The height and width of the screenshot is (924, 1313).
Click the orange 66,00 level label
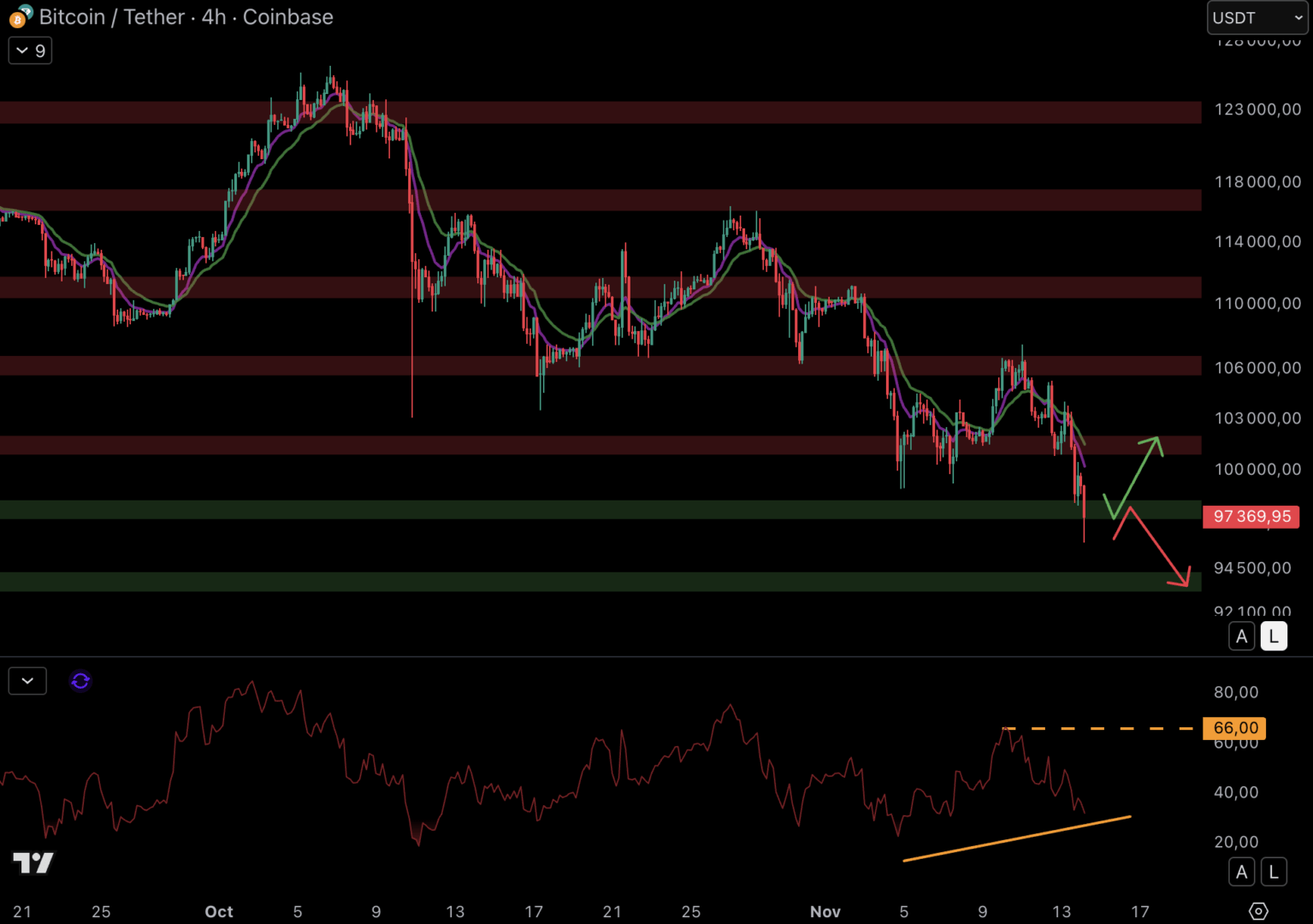coord(1234,728)
